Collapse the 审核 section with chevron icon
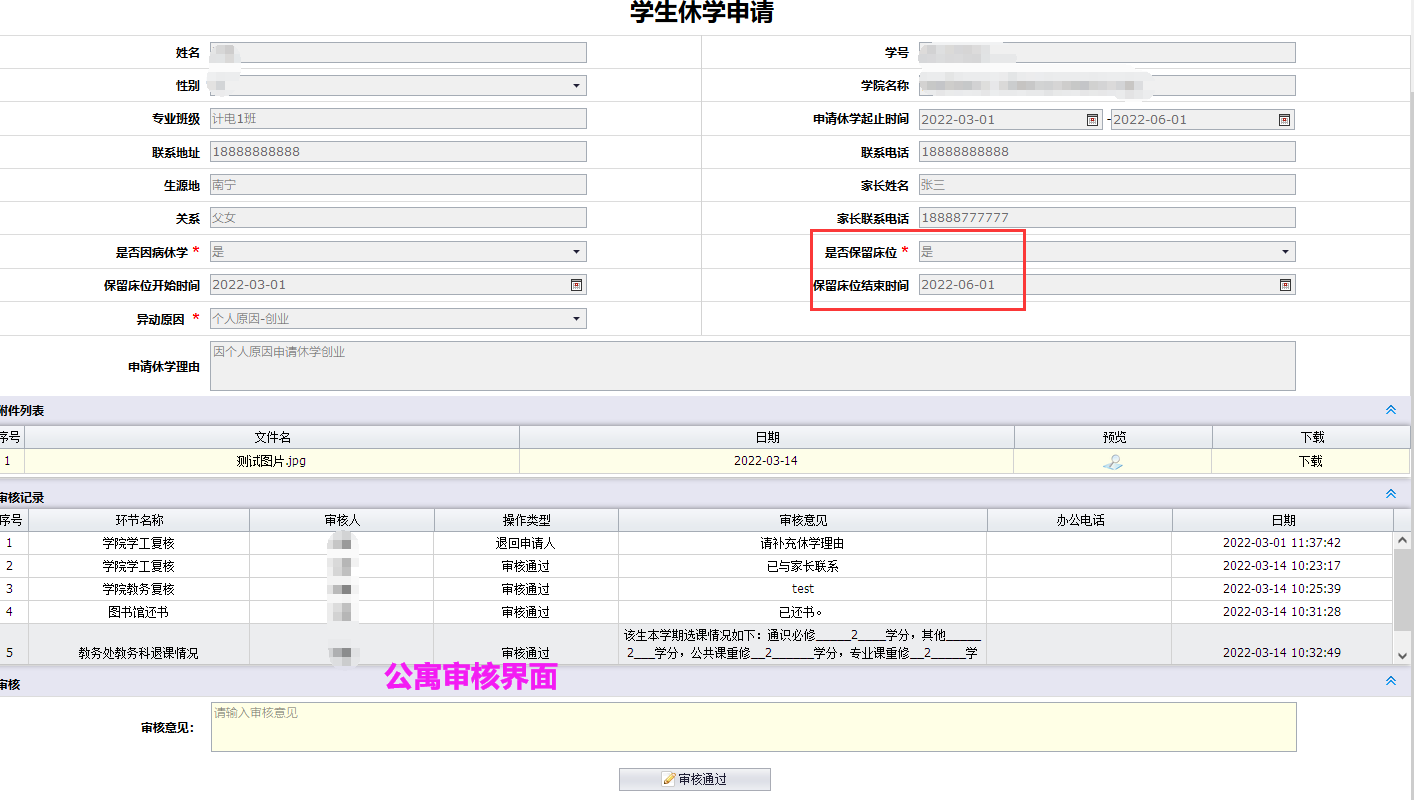The image size is (1414, 800). [1390, 681]
